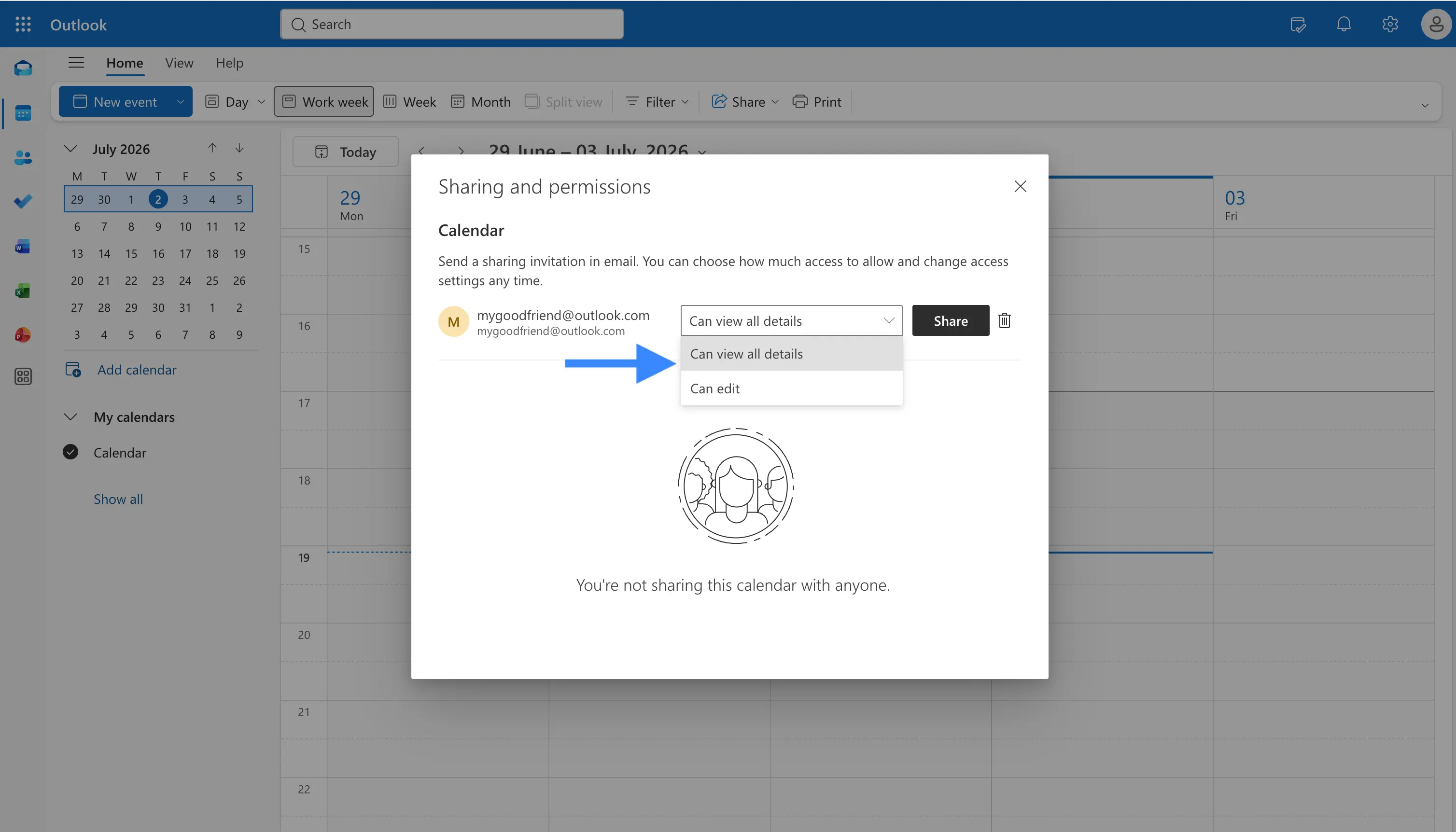Screen dimensions: 1456x832
Task: Close the Sharing and permissions dialog
Action: coord(1020,186)
